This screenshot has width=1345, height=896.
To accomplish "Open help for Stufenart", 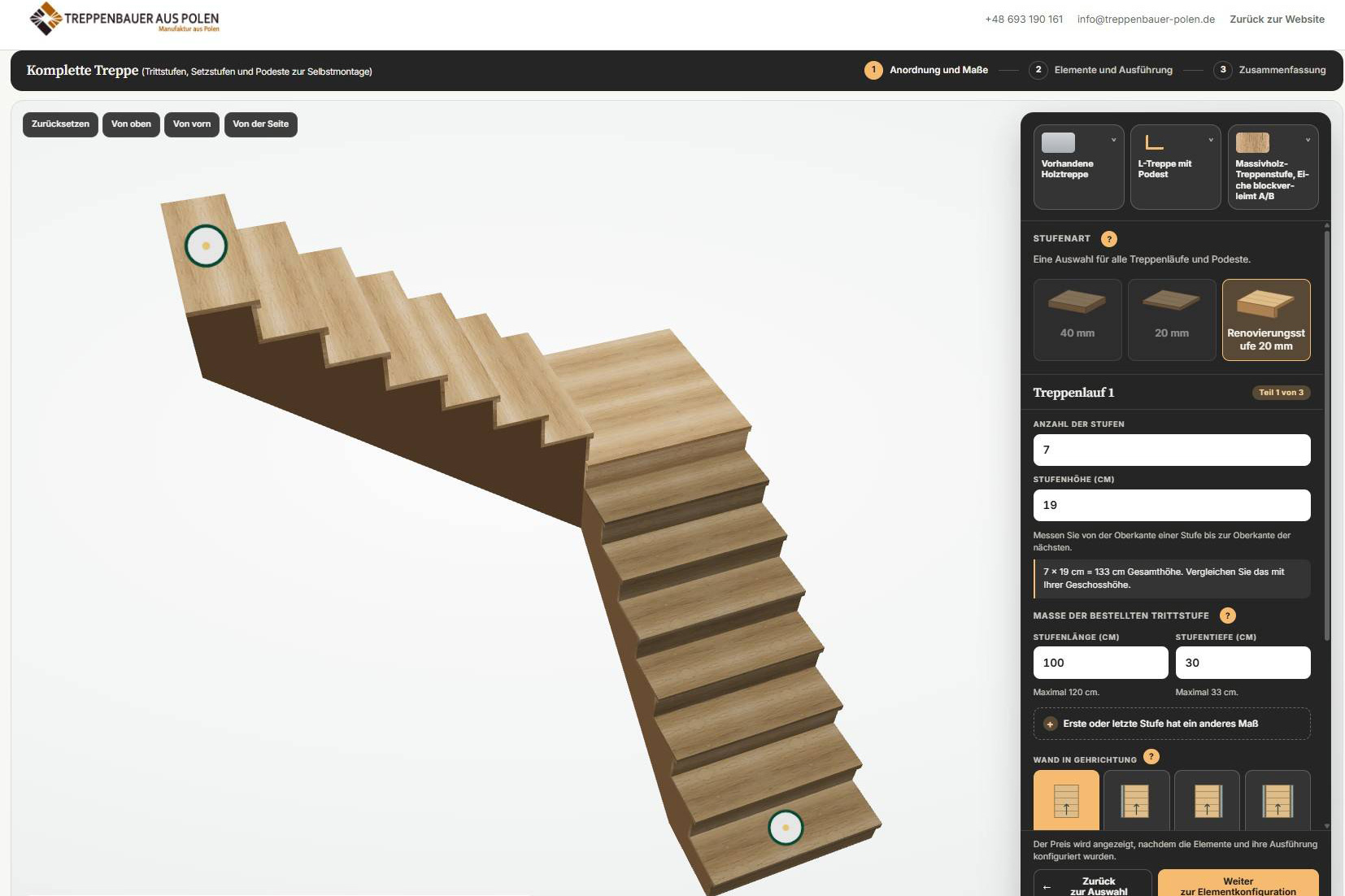I will point(1108,239).
